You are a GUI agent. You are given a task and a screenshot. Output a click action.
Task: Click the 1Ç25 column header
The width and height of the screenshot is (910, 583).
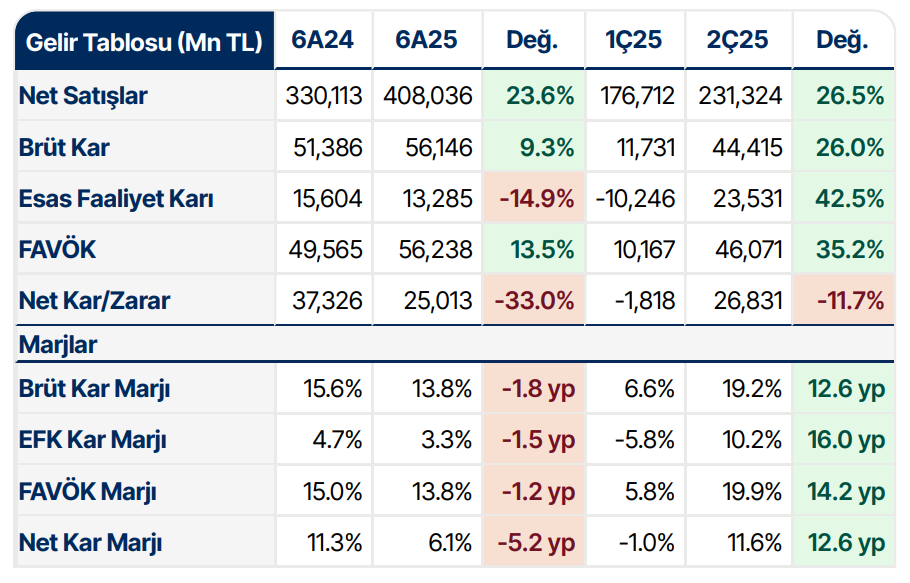[634, 41]
